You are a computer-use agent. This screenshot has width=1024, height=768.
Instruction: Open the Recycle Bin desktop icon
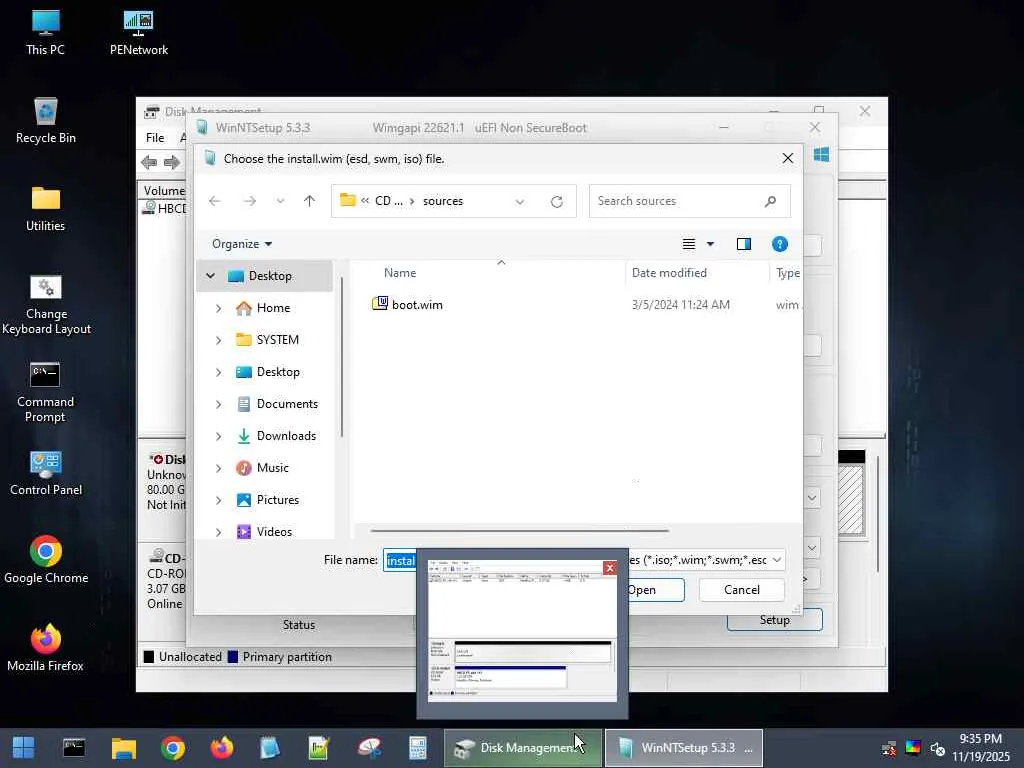46,121
